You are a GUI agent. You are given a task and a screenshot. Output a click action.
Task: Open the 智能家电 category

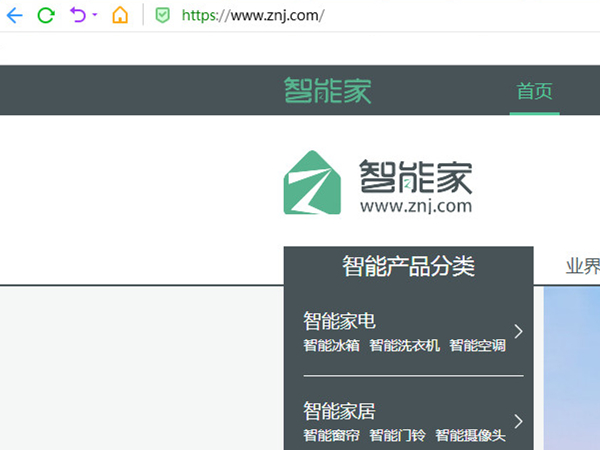click(339, 321)
